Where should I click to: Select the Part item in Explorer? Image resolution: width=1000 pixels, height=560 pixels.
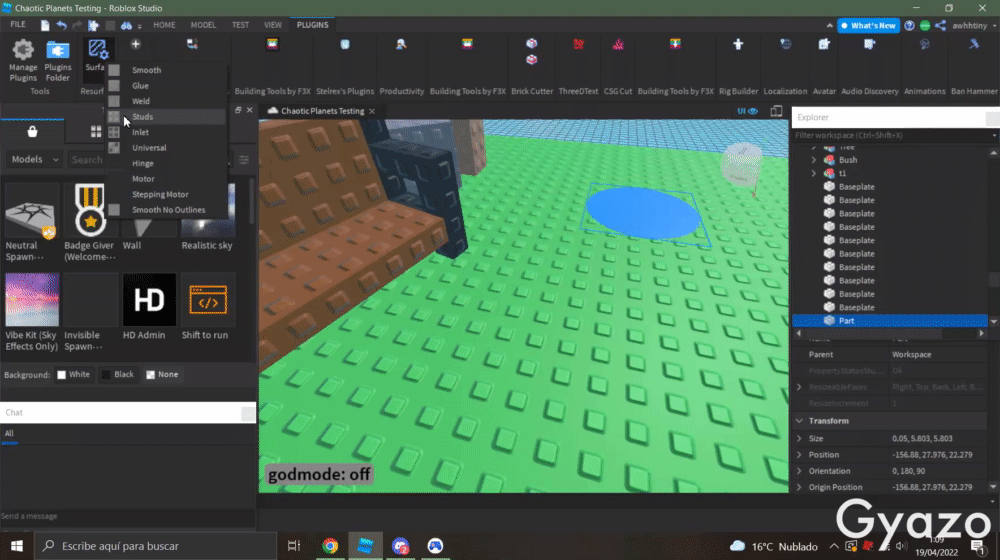(x=890, y=321)
